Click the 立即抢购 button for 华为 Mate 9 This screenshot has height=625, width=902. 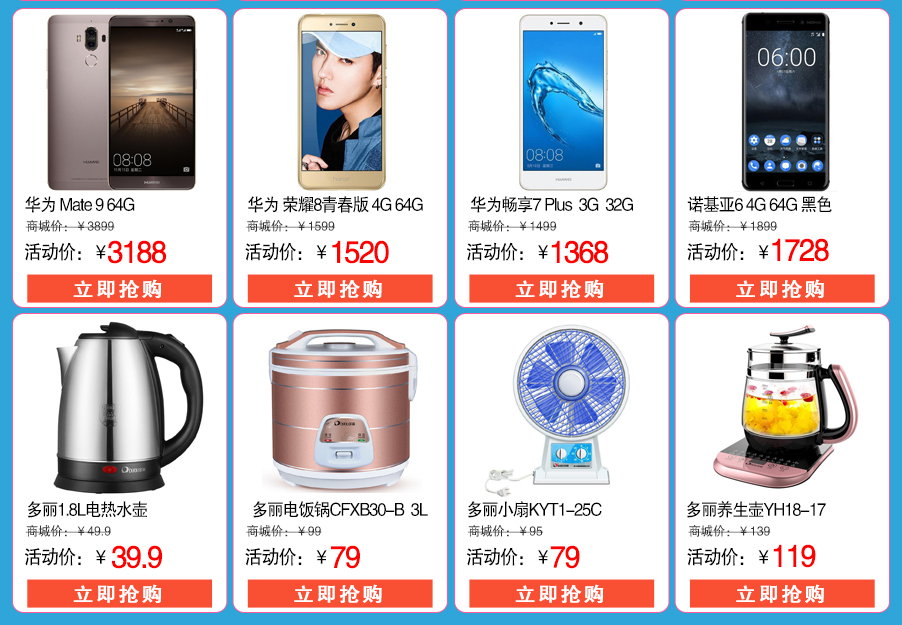(x=120, y=289)
